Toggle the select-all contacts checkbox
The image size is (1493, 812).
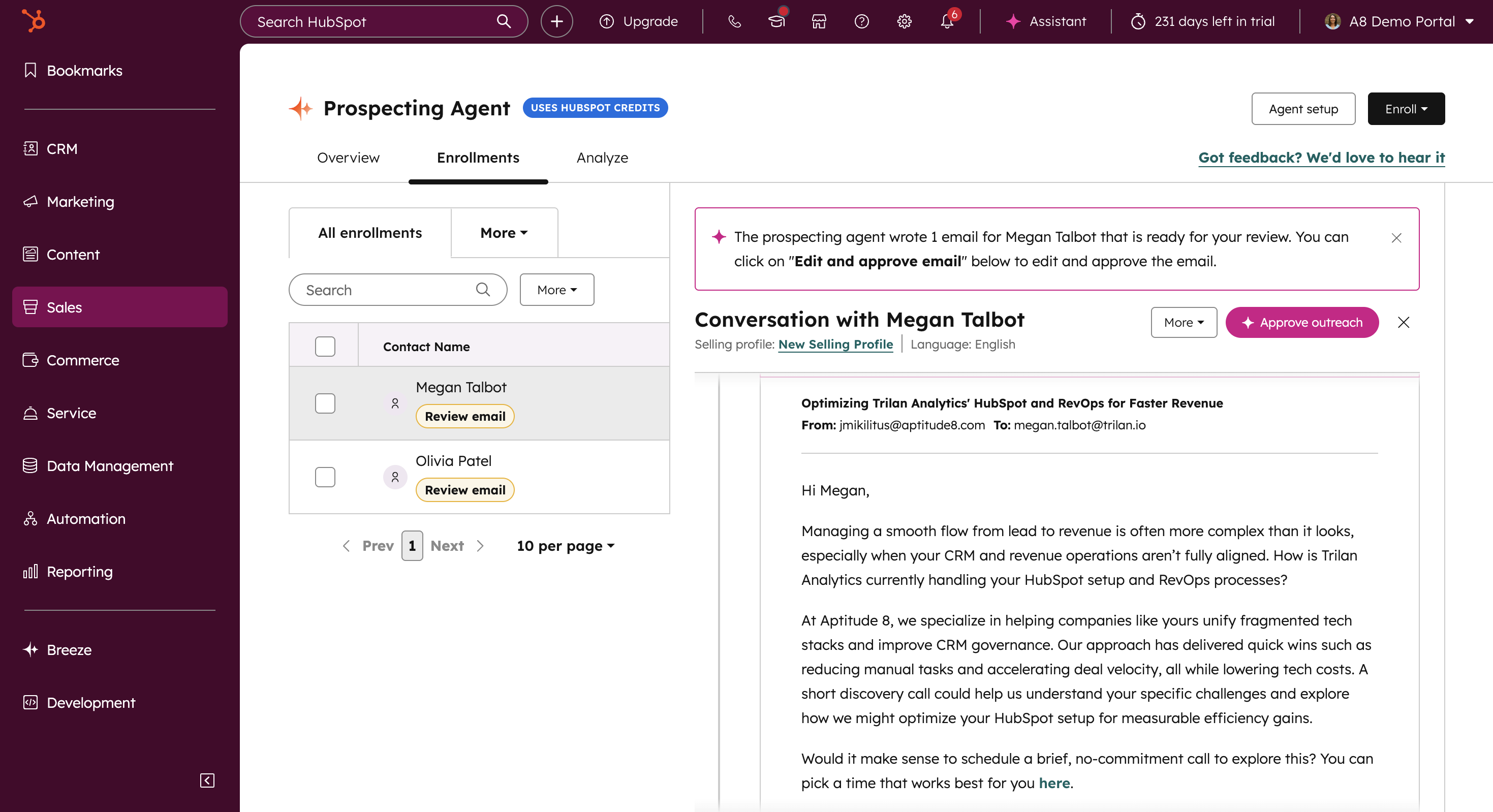325,346
